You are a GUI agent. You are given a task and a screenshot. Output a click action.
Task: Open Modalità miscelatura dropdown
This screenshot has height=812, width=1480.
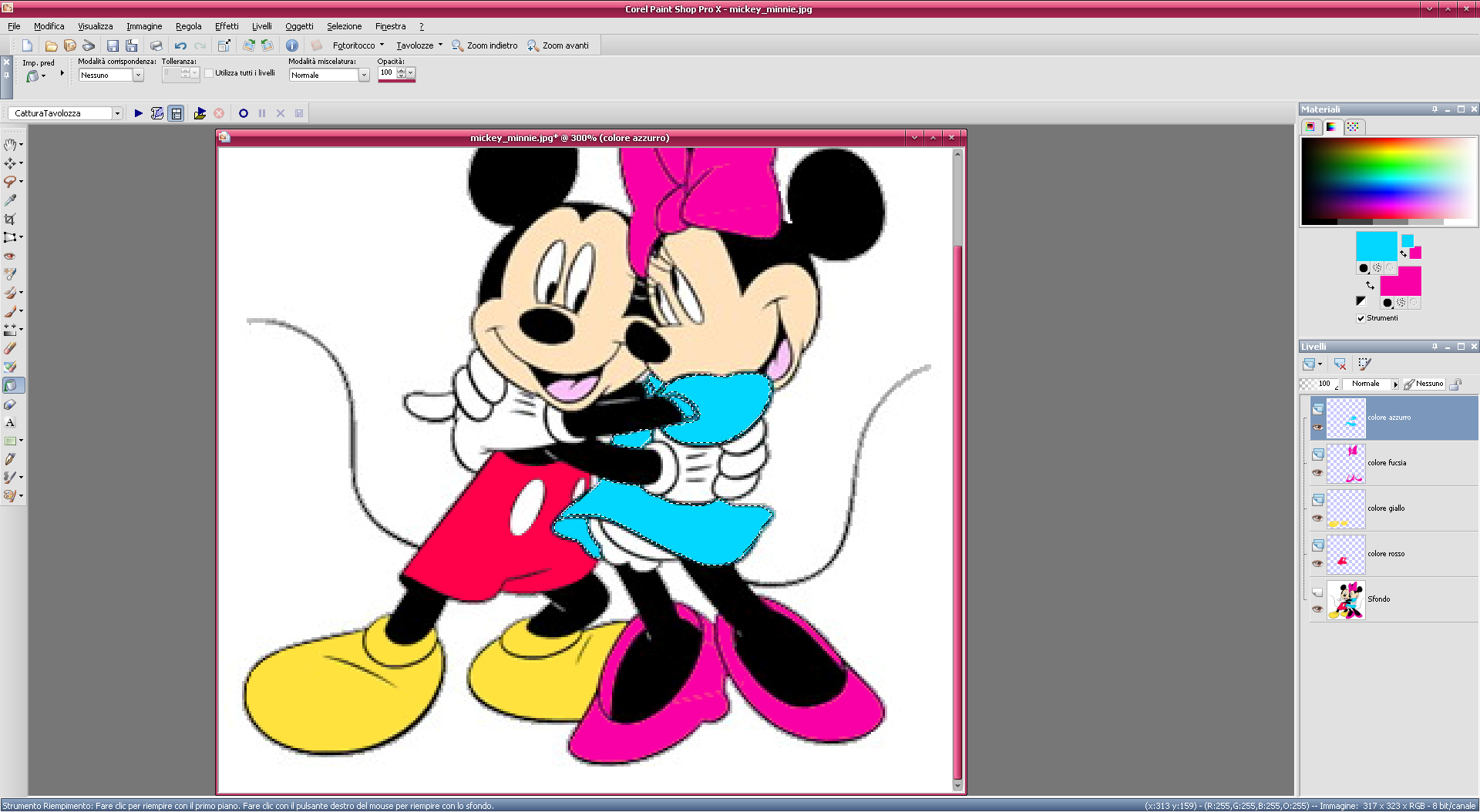pyautogui.click(x=364, y=75)
